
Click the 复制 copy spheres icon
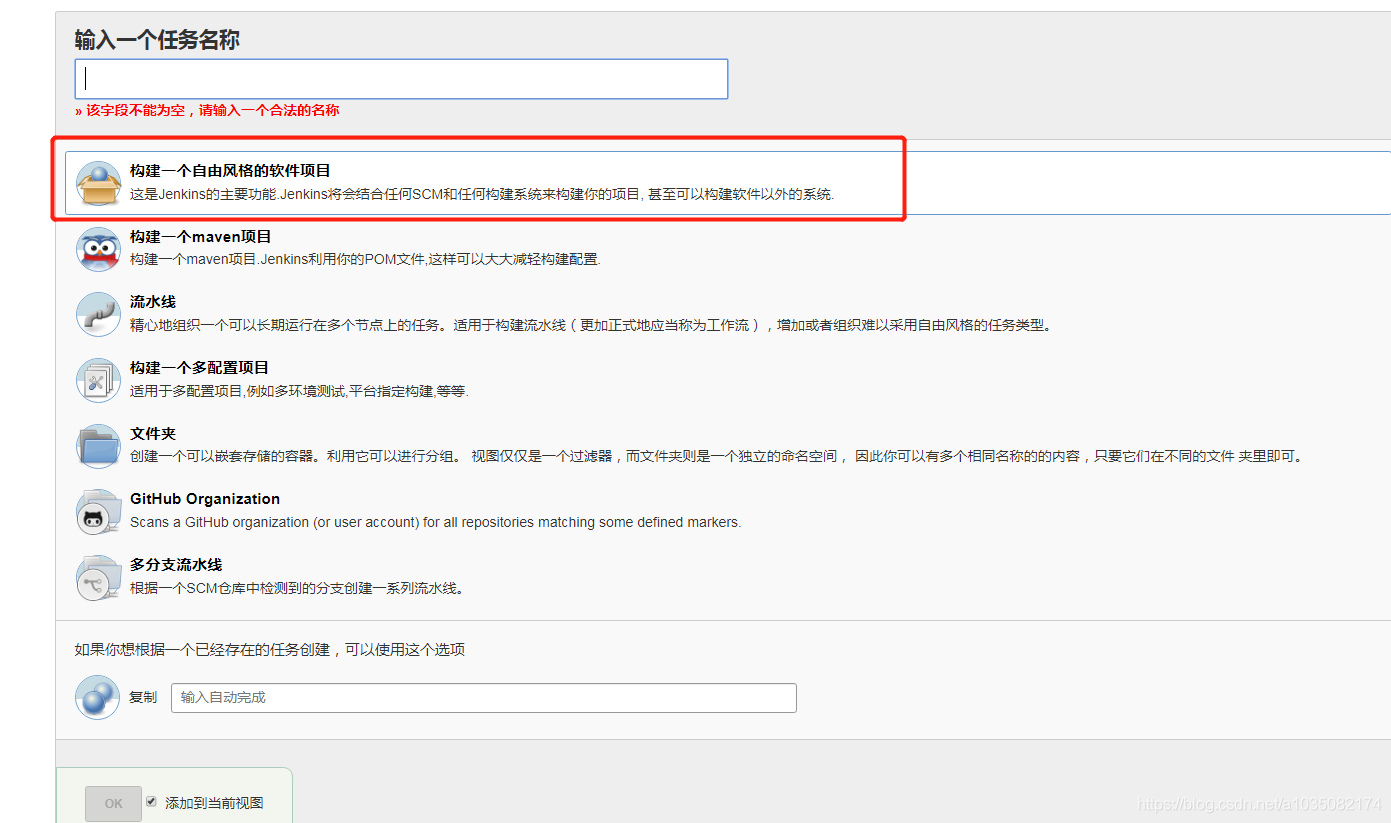(x=98, y=696)
